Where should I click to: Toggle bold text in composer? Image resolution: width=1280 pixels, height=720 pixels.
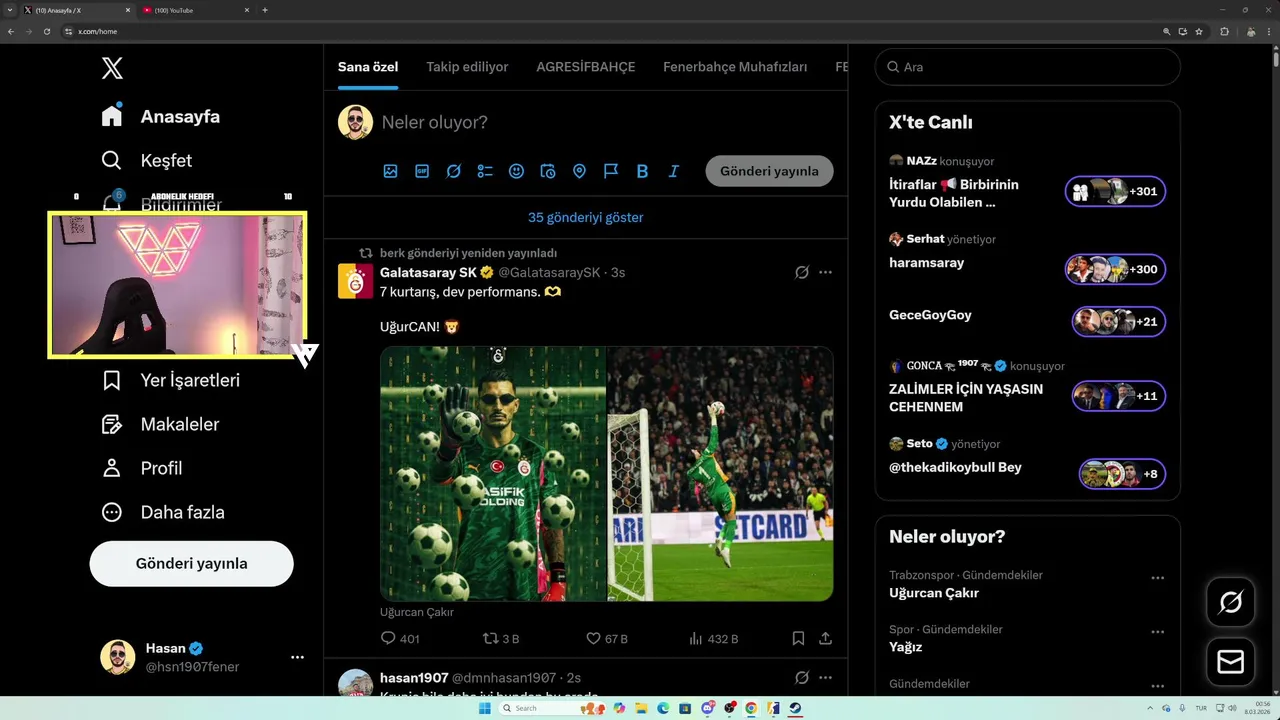point(642,171)
